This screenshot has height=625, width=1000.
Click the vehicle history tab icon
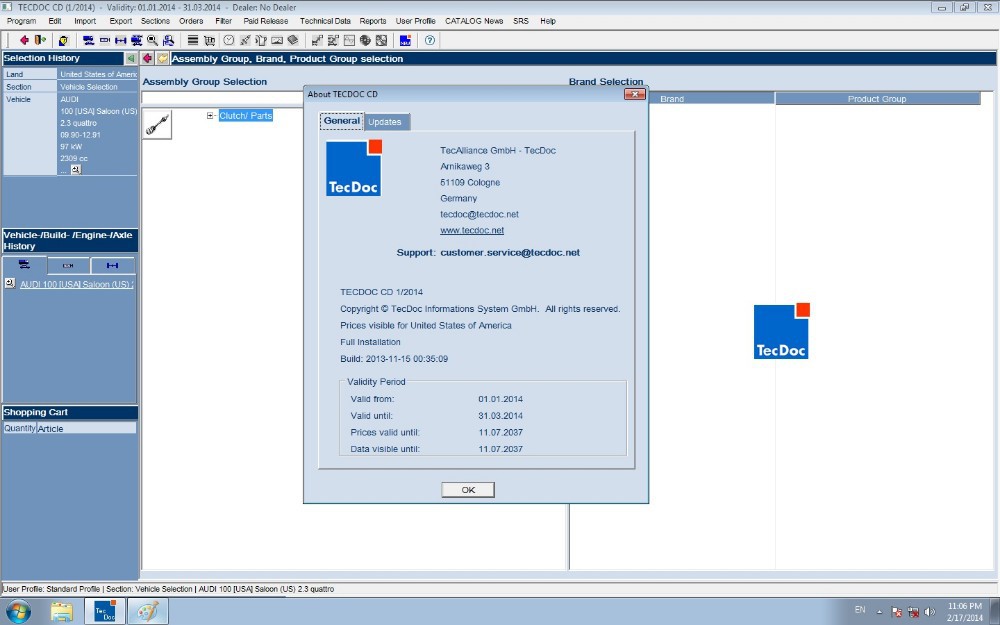pyautogui.click(x=24, y=265)
